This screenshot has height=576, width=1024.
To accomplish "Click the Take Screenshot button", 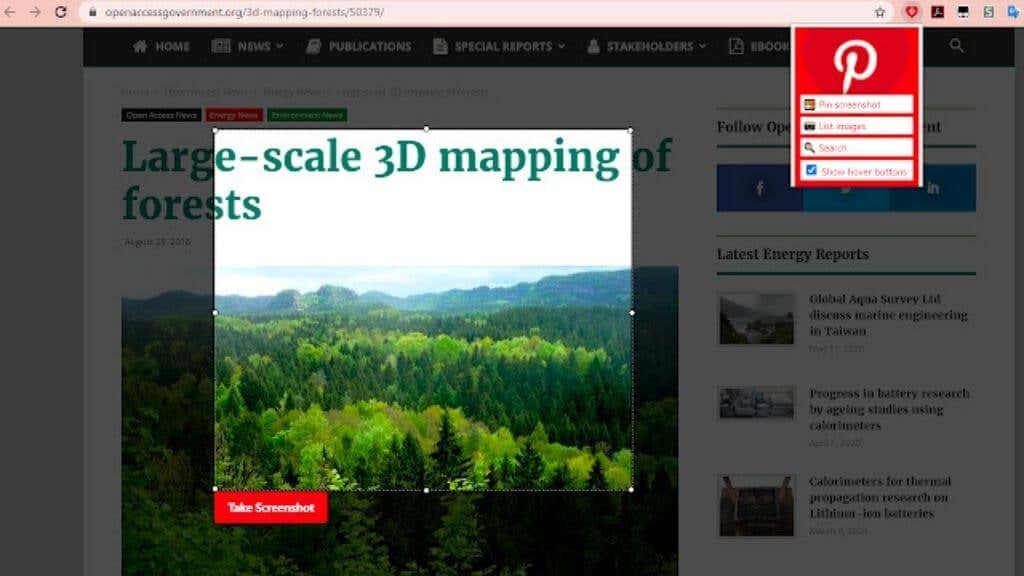I will click(x=271, y=507).
